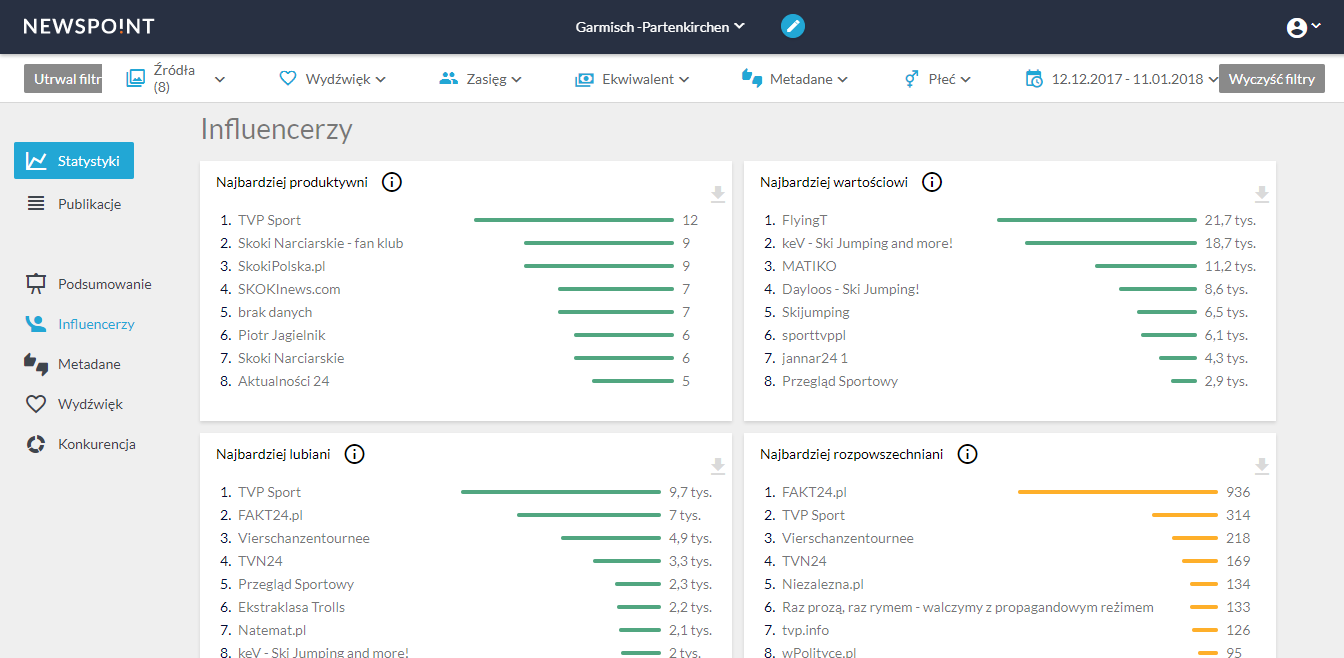
Task: Go to Konkurencja section in sidebar
Action: pos(96,444)
